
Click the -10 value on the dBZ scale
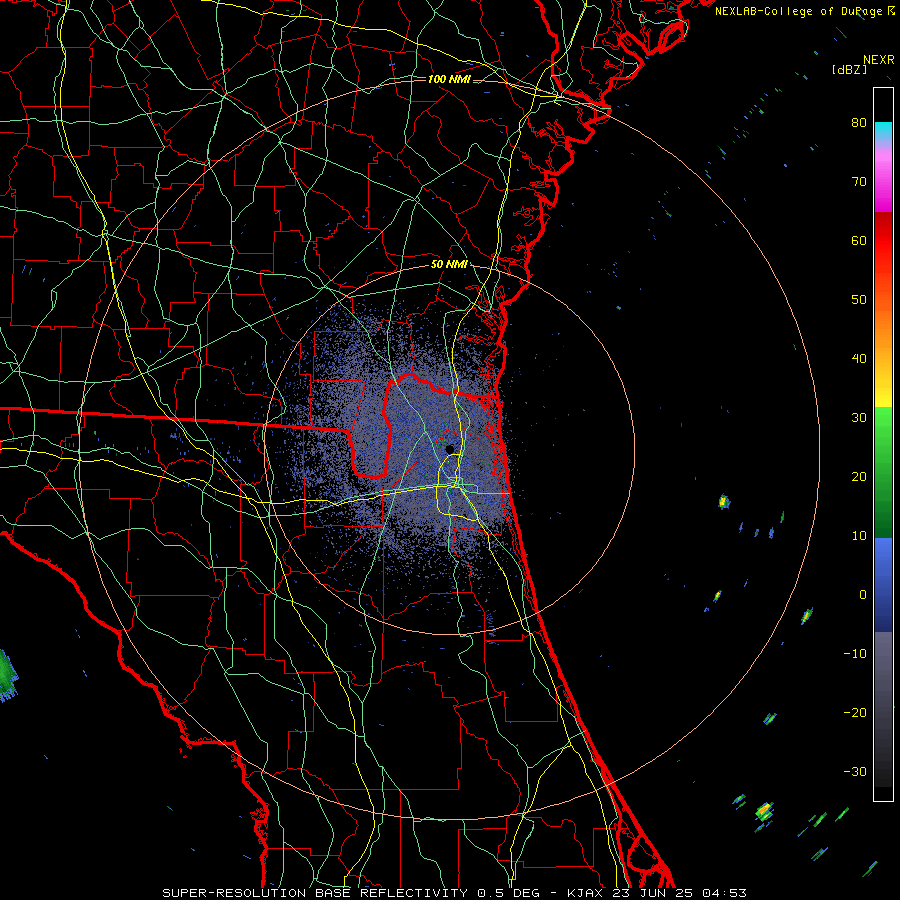click(855, 654)
